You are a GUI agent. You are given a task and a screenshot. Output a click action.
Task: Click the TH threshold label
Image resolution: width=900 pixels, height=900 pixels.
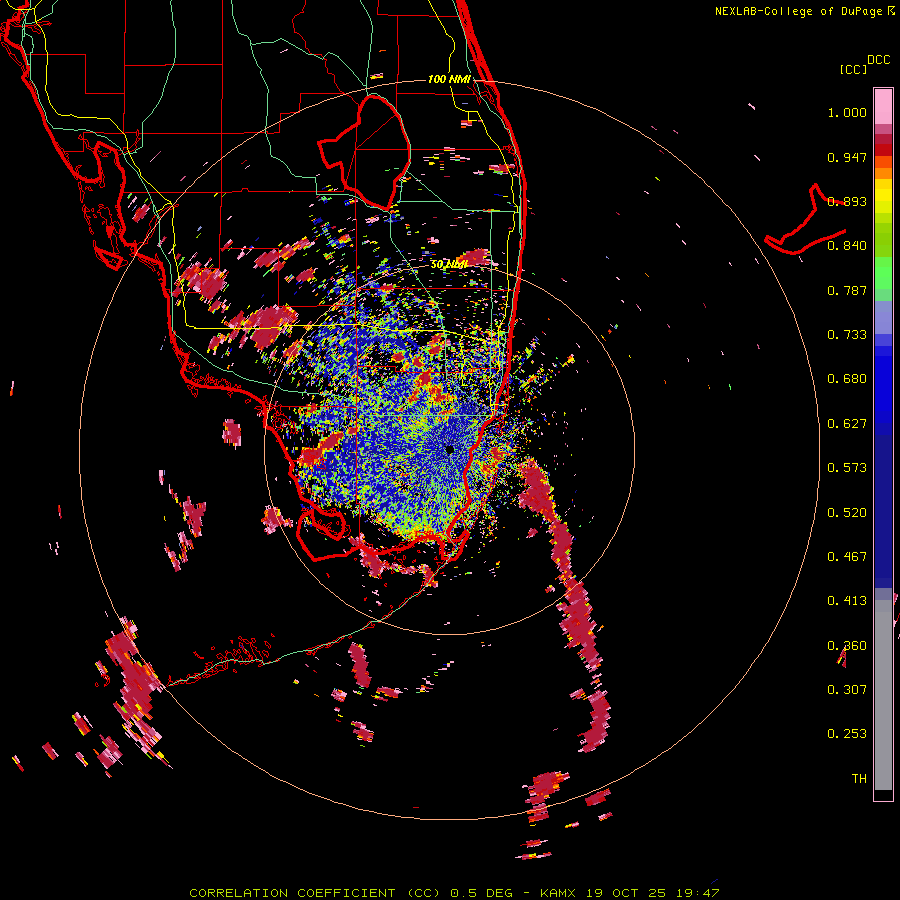(859, 779)
